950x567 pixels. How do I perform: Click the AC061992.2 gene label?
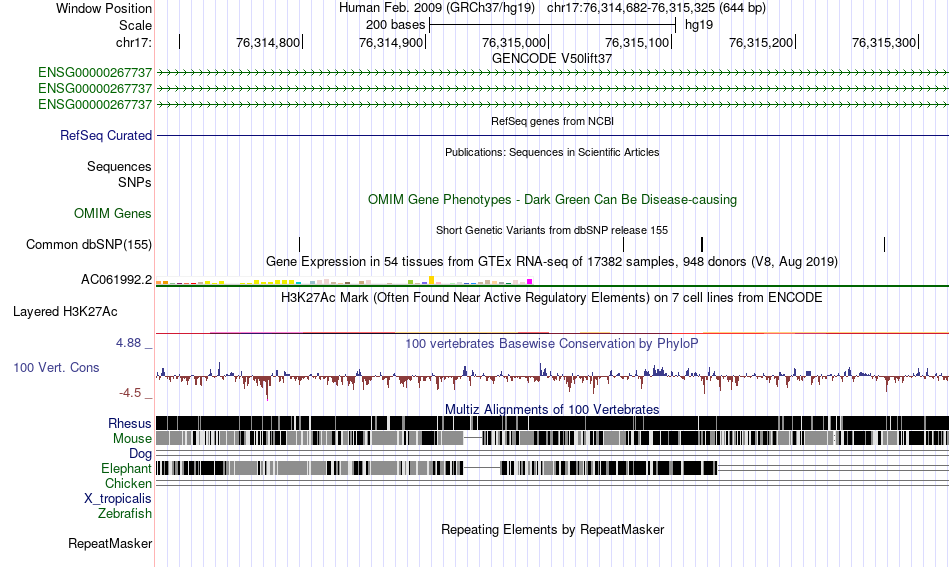[116, 279]
